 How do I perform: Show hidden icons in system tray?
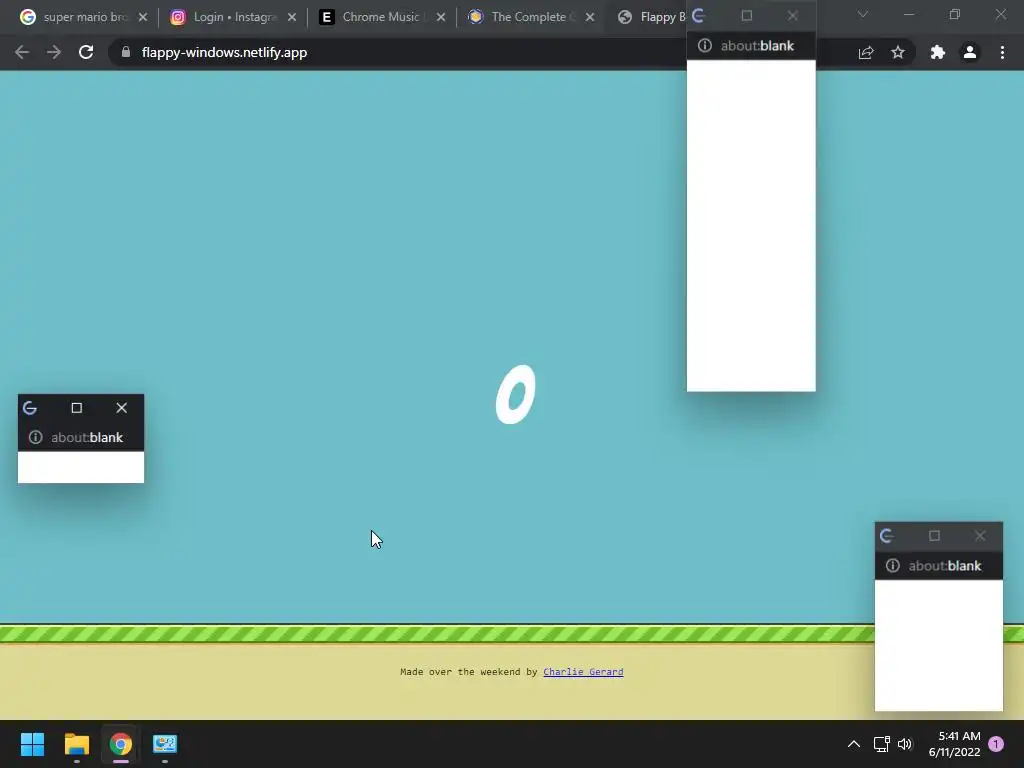tap(854, 744)
